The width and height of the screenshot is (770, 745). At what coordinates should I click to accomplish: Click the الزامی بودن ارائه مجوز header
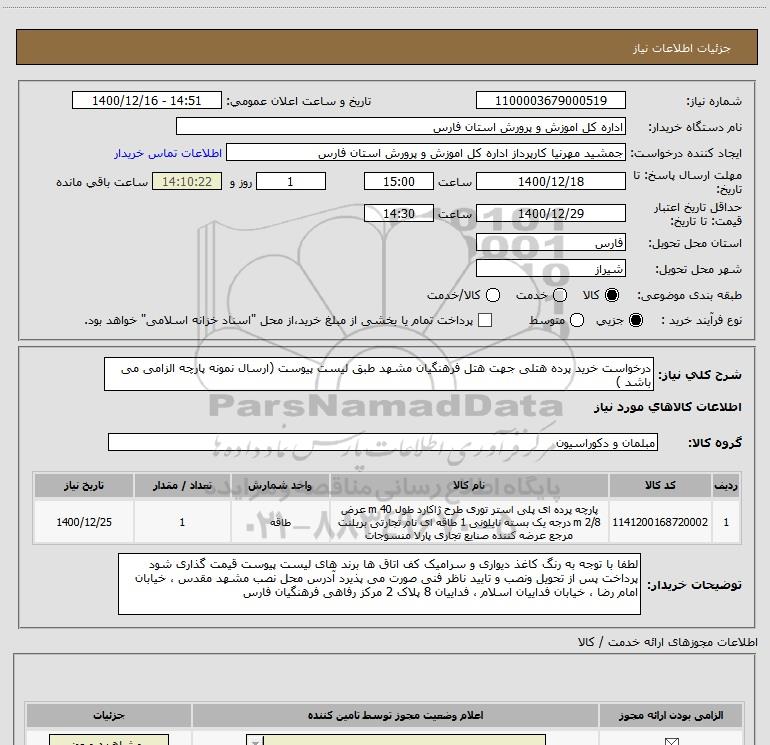[x=670, y=716]
